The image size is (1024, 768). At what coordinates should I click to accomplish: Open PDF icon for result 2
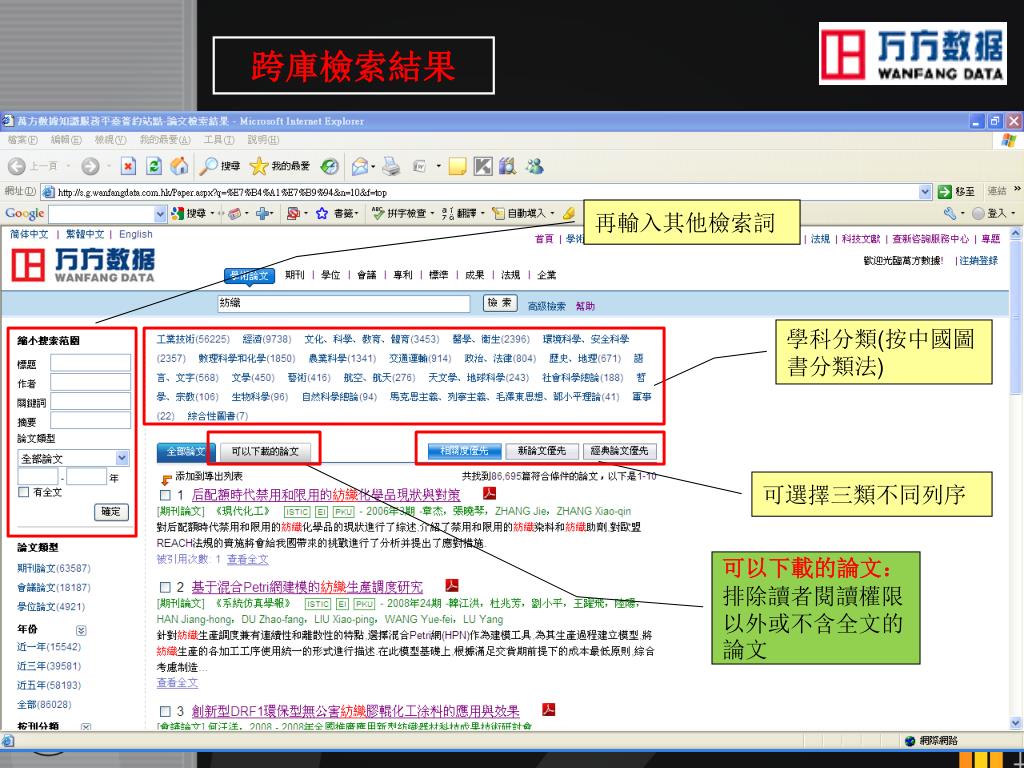pos(452,585)
